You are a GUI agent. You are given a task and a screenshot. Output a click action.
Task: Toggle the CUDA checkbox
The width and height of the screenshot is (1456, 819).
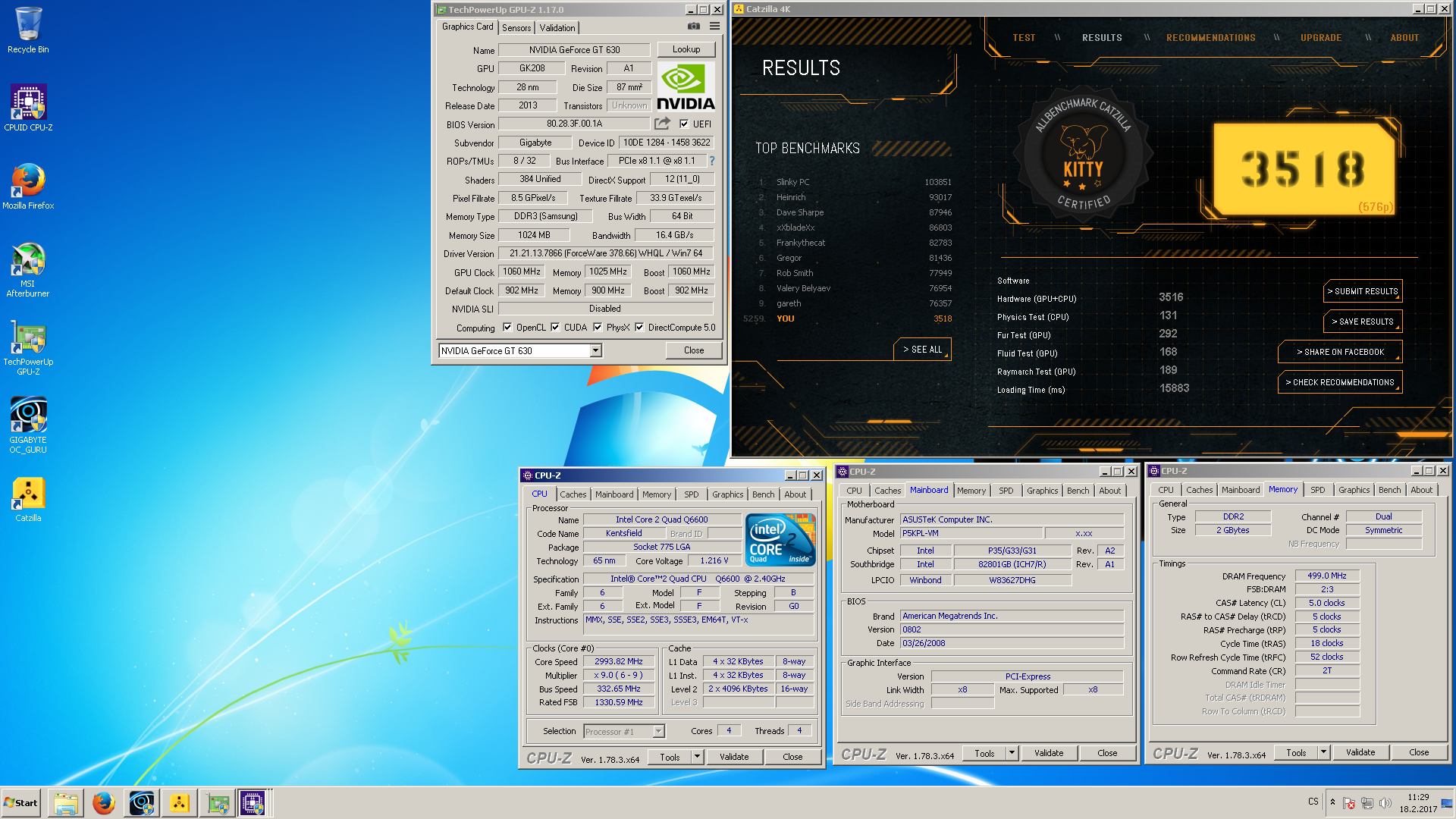[555, 328]
